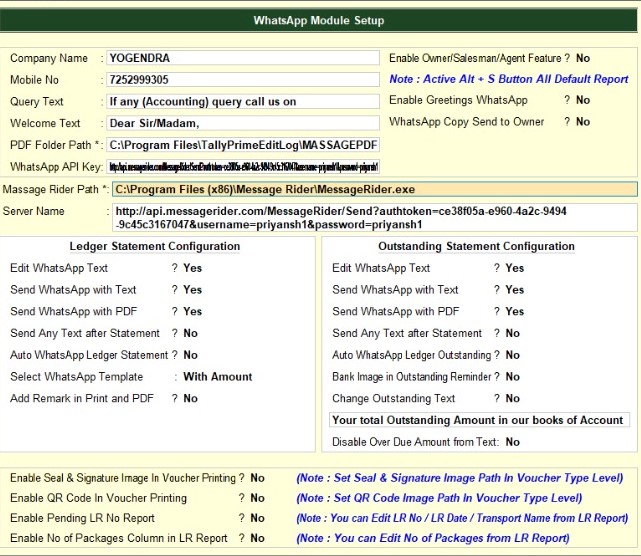Viewport: 641px width, 556px height.
Task: Toggle Bank Image in Outstanding Reminder value
Action: pyautogui.click(x=513, y=377)
